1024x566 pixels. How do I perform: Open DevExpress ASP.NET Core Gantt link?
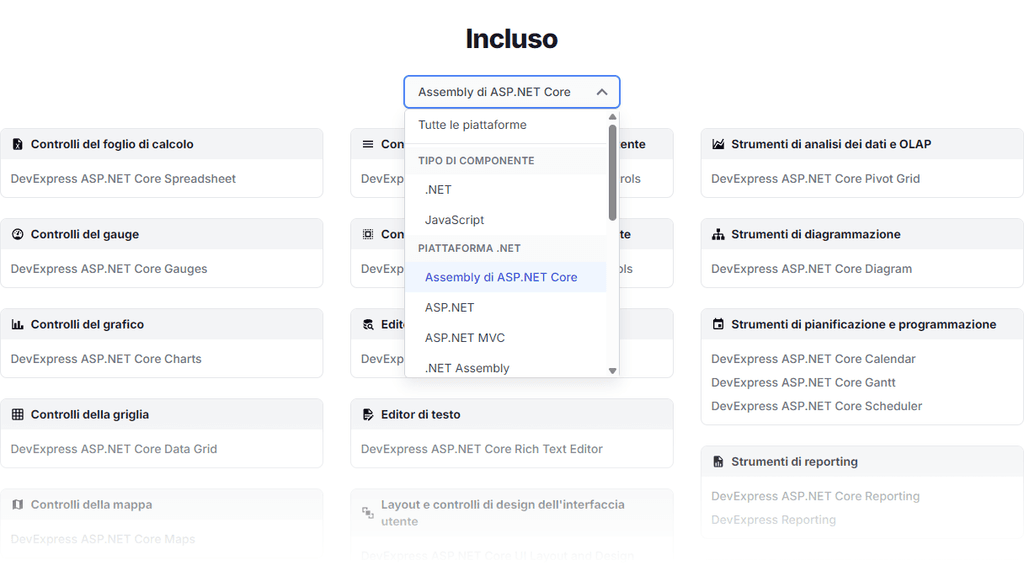(x=803, y=383)
